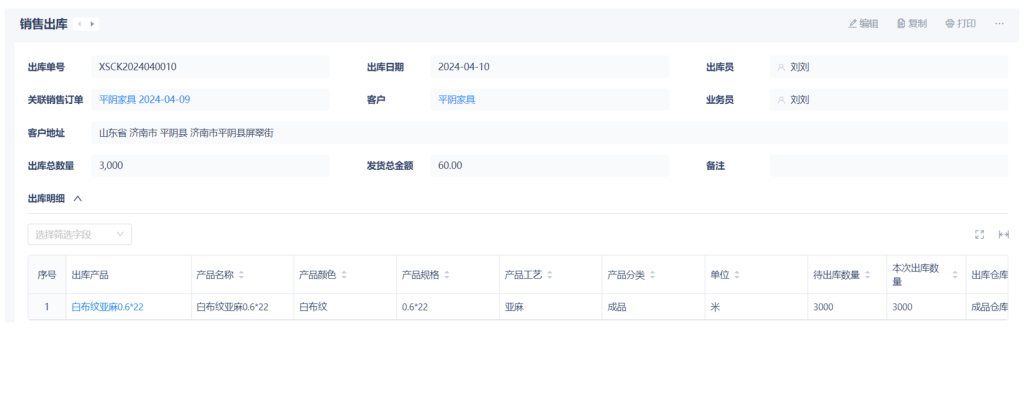Click the 复制 (copy) document button
The width and height of the screenshot is (1024, 412).
click(x=911, y=23)
